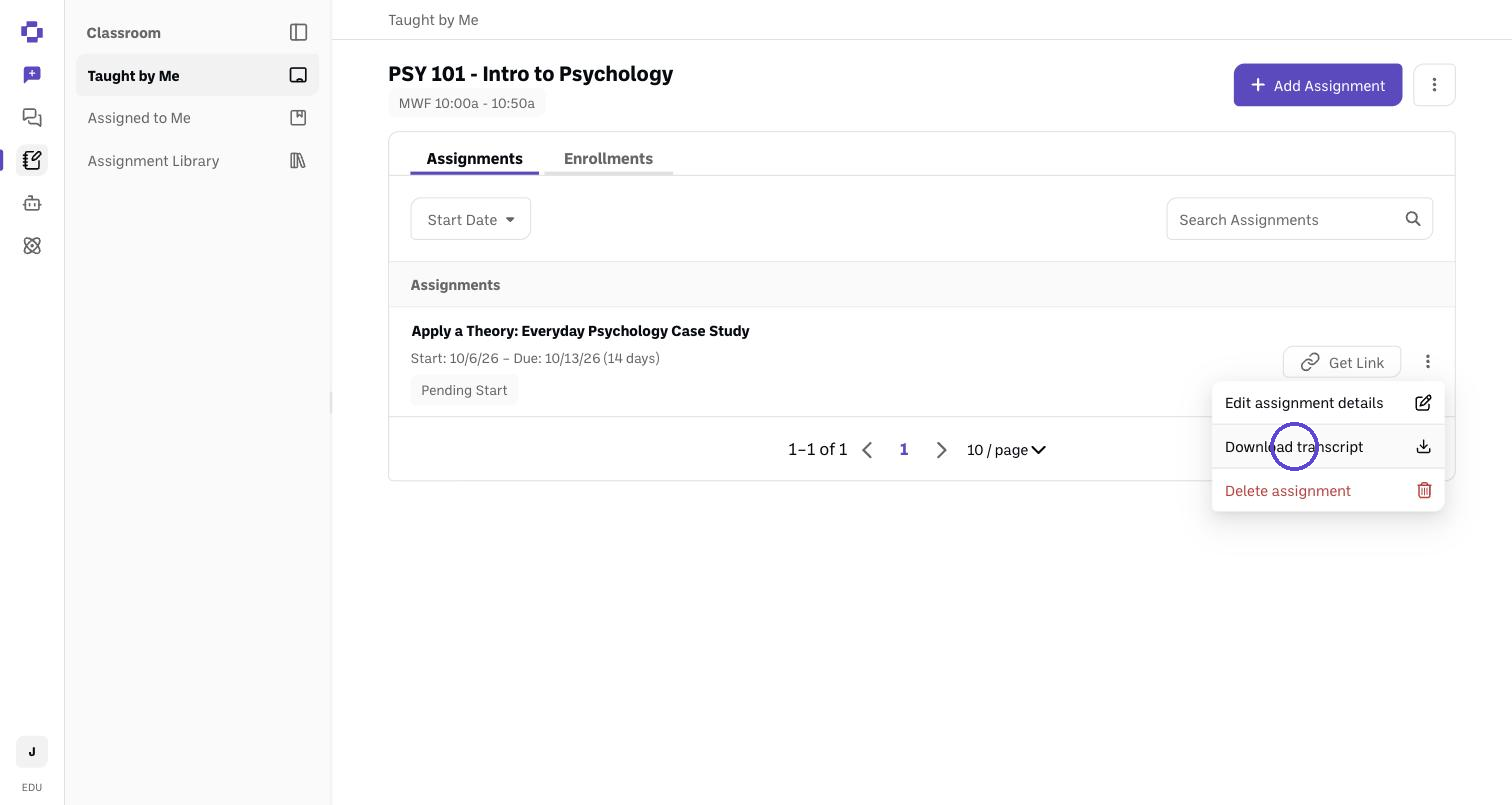Open the Assignment Library section

click(197, 161)
